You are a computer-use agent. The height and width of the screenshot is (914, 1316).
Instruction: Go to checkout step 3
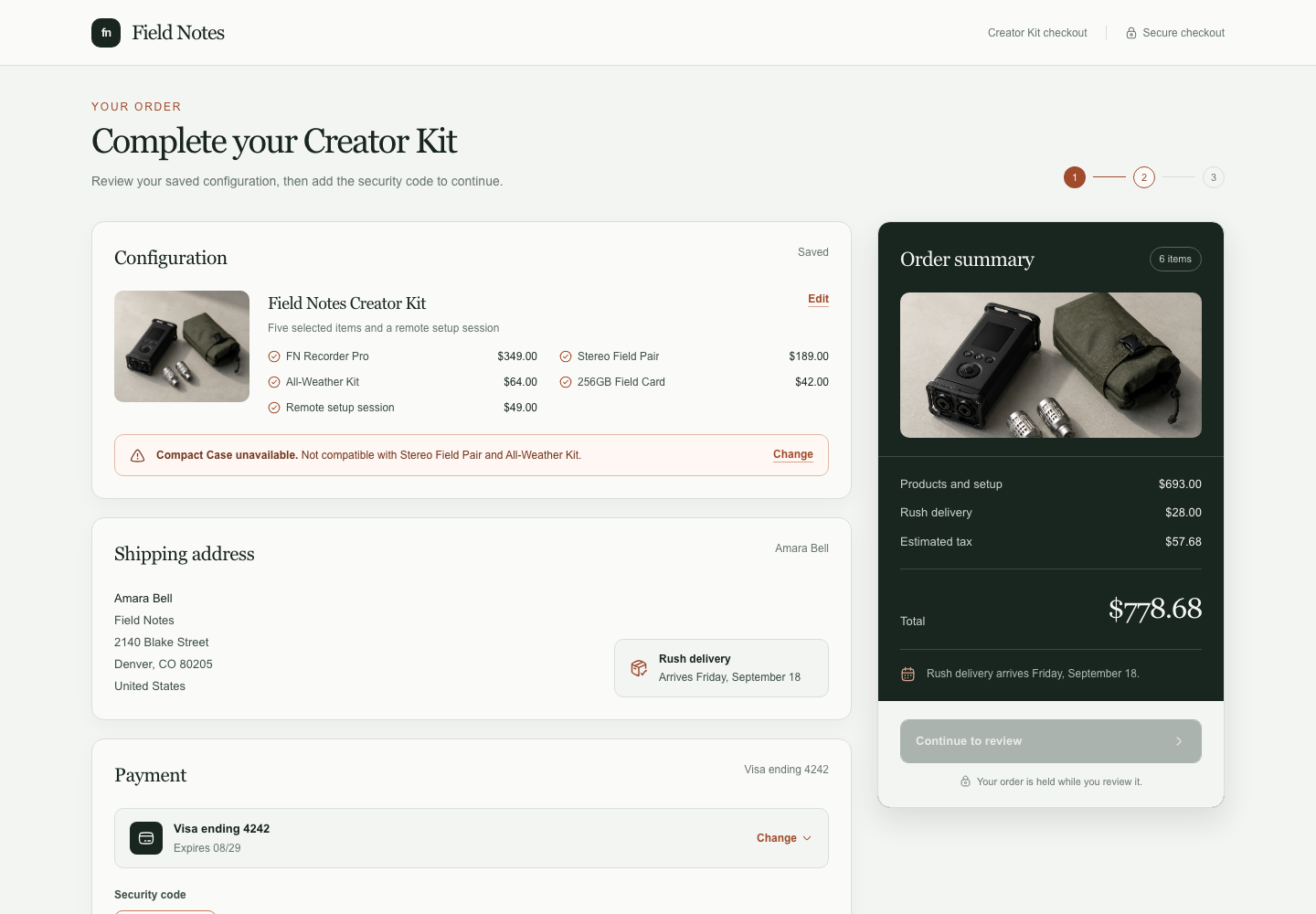click(1214, 177)
